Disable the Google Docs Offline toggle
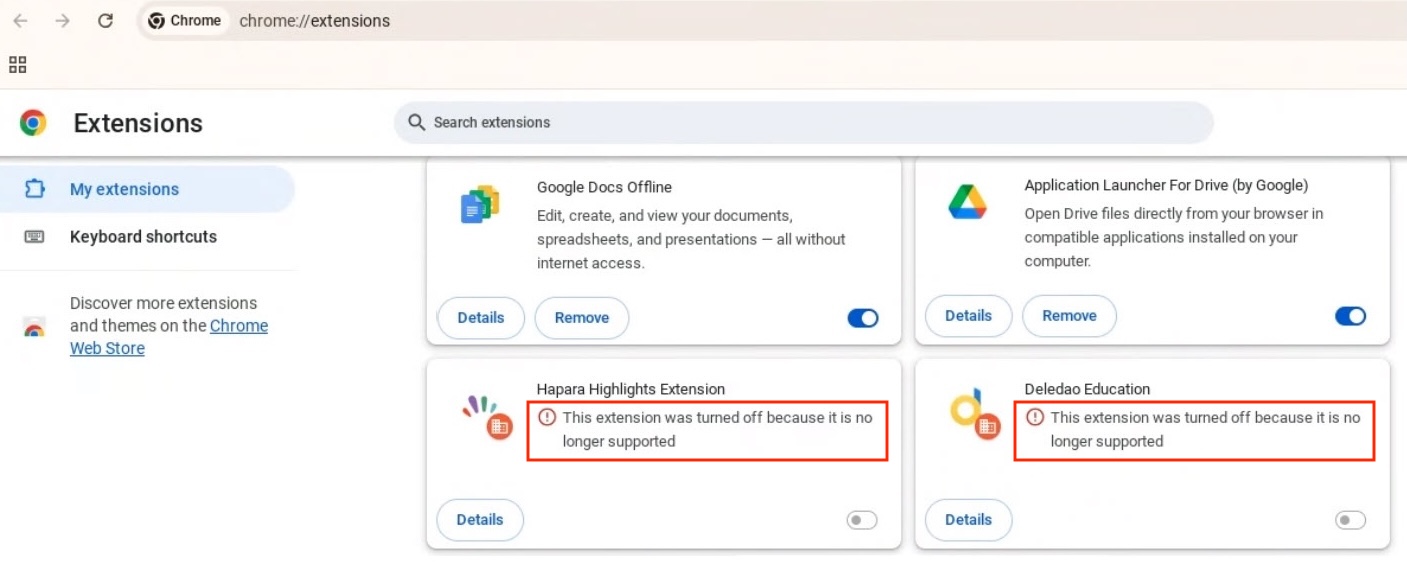The image size is (1407, 572). [x=862, y=318]
